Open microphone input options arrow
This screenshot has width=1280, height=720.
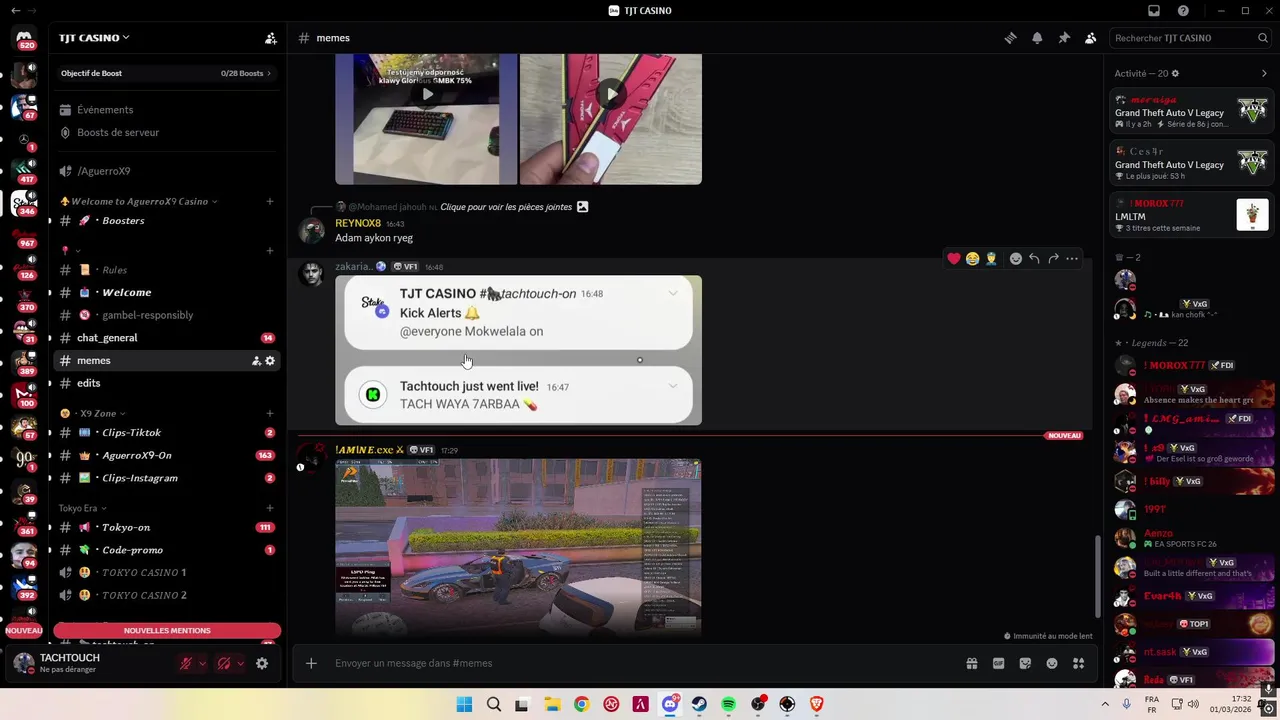coord(202,663)
